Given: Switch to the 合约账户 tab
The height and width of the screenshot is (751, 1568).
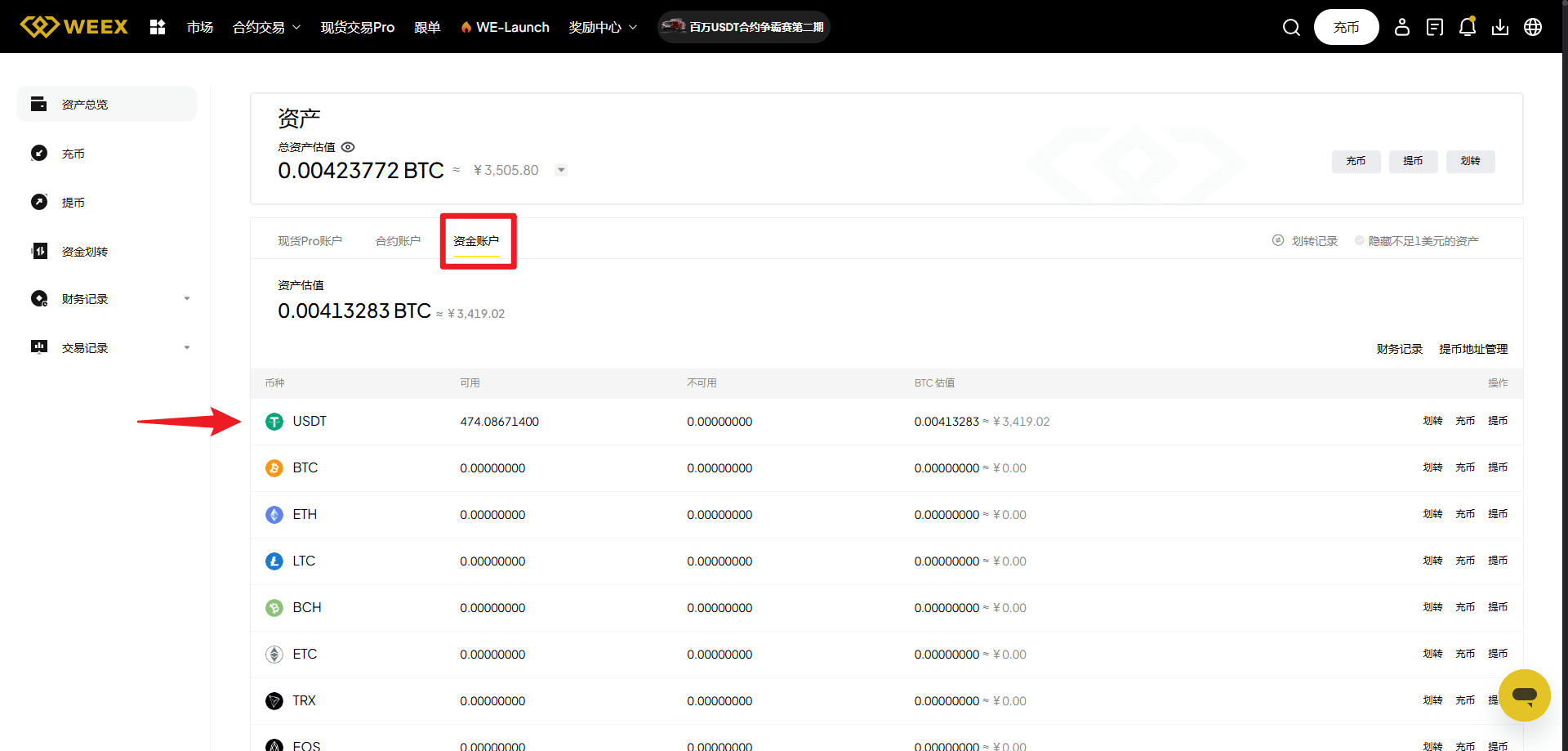Looking at the screenshot, I should click(x=398, y=241).
